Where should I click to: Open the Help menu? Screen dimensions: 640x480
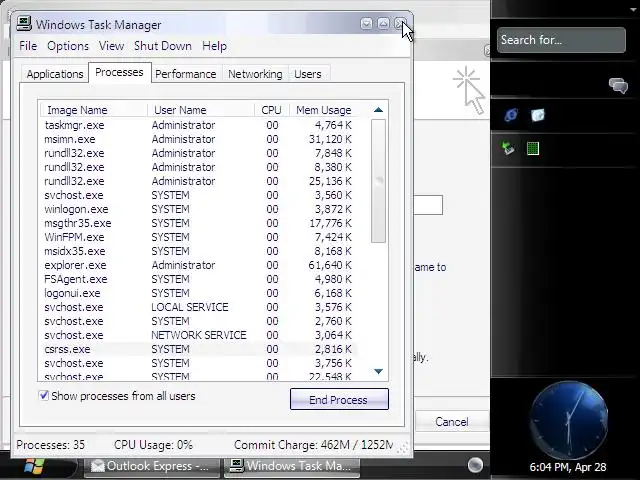pos(214,46)
